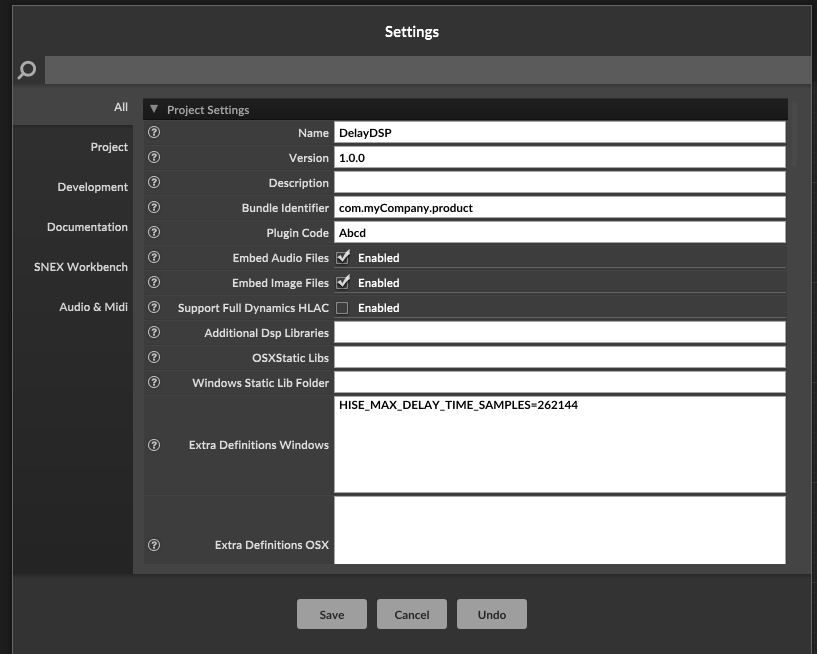Viewport: 817px width, 654px height.
Task: Open help for Additional Dsp Libraries
Action: click(x=154, y=332)
